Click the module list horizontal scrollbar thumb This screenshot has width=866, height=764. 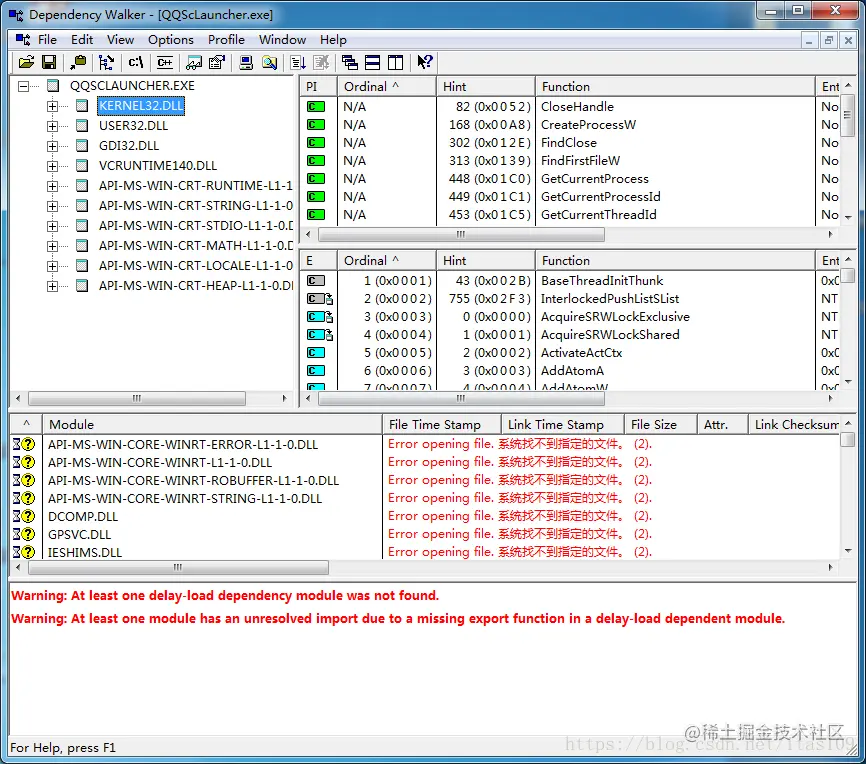(x=178, y=567)
